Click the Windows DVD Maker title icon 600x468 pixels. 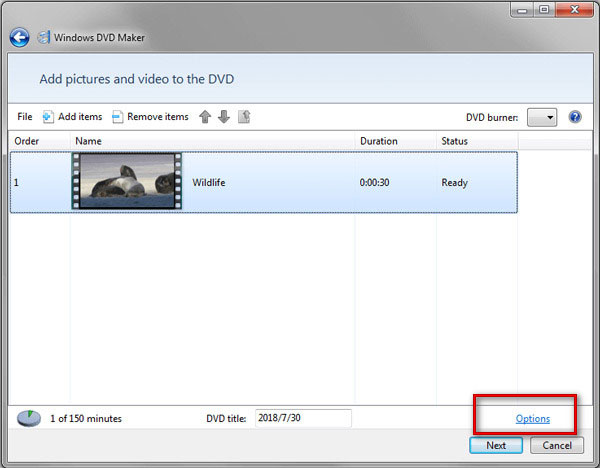tap(44, 37)
